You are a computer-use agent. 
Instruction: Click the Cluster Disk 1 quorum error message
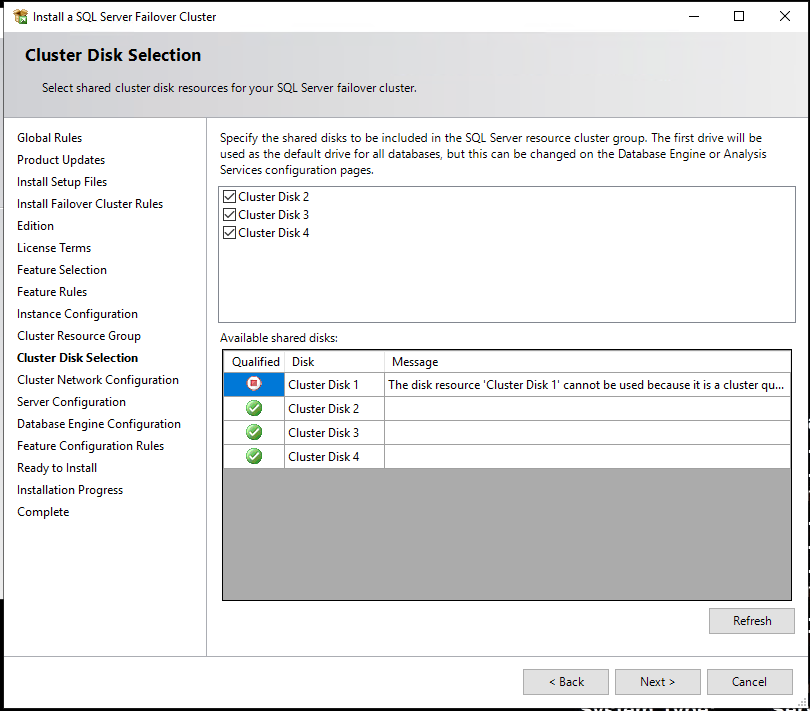(587, 385)
